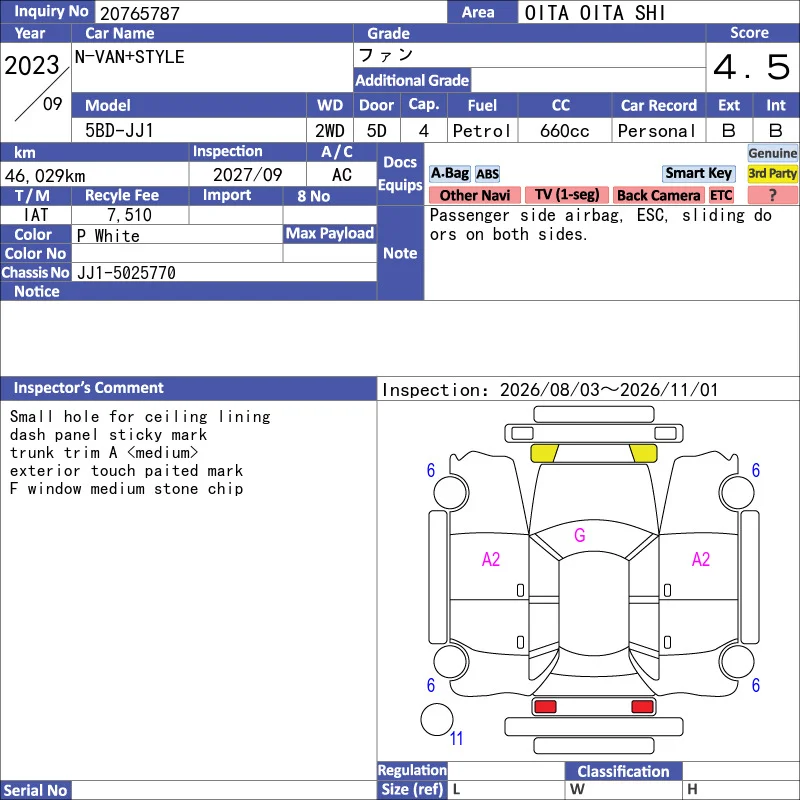Click the yellow right headlight on the diagram
Image resolution: width=800 pixels, height=800 pixels.
click(643, 453)
